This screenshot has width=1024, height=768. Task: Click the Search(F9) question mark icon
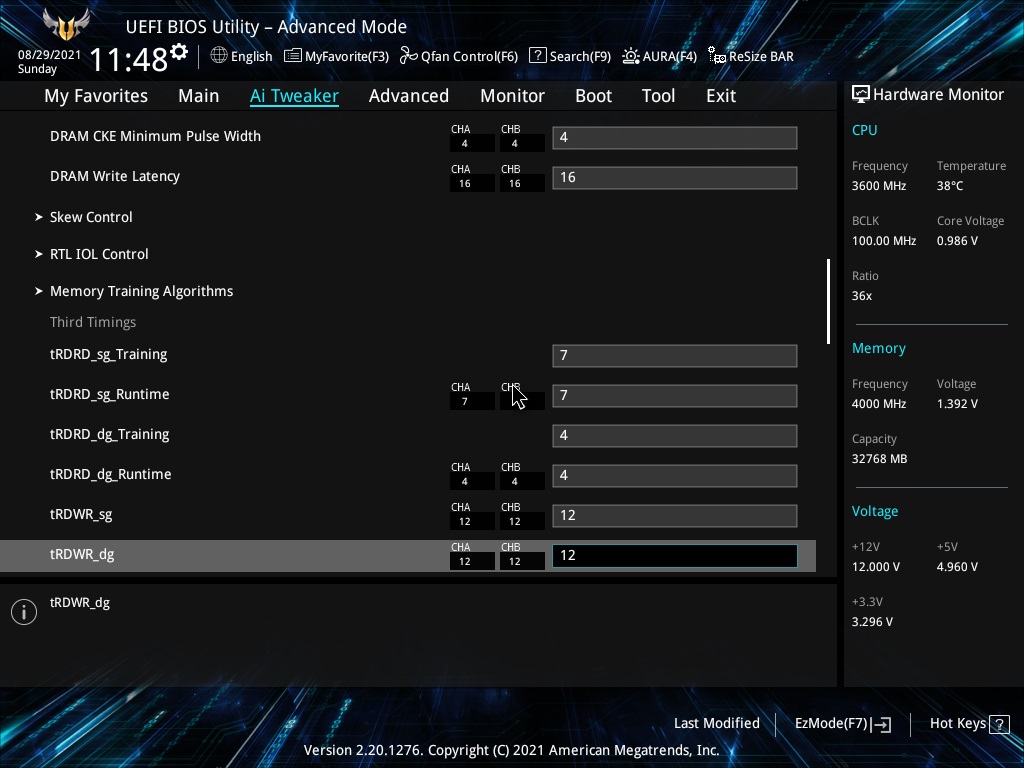click(x=537, y=56)
